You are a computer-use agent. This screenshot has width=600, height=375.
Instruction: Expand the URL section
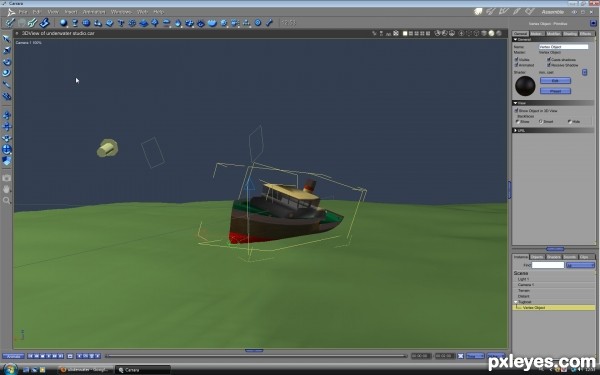(x=553, y=130)
